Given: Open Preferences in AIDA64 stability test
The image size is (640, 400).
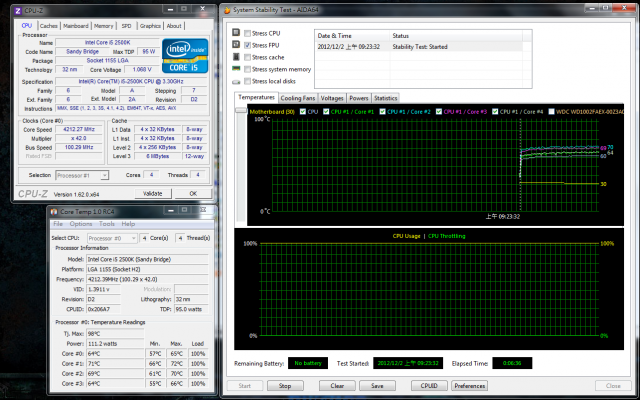Looking at the screenshot, I should pyautogui.click(x=469, y=386).
